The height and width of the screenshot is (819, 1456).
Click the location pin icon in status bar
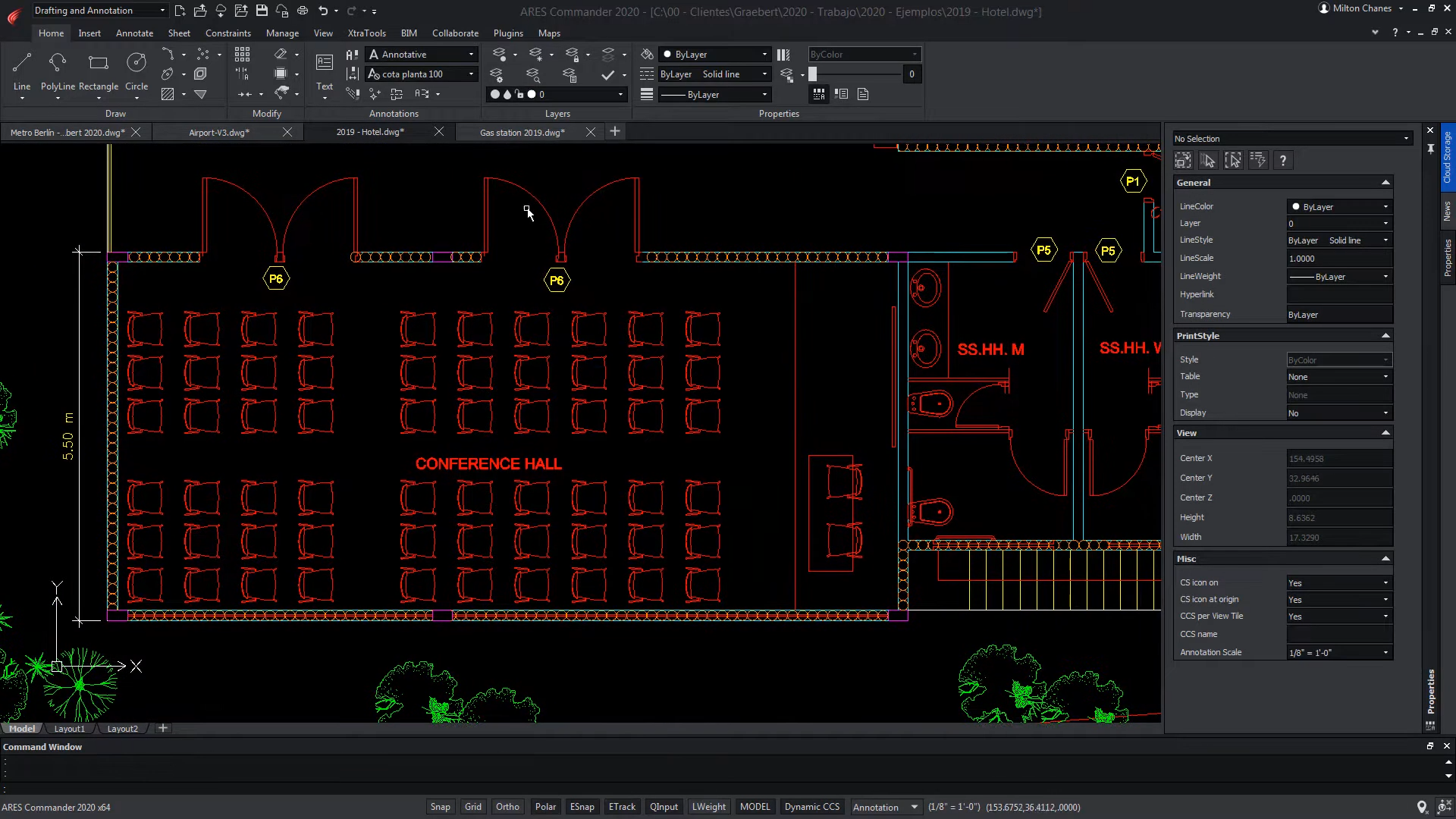tap(1422, 807)
